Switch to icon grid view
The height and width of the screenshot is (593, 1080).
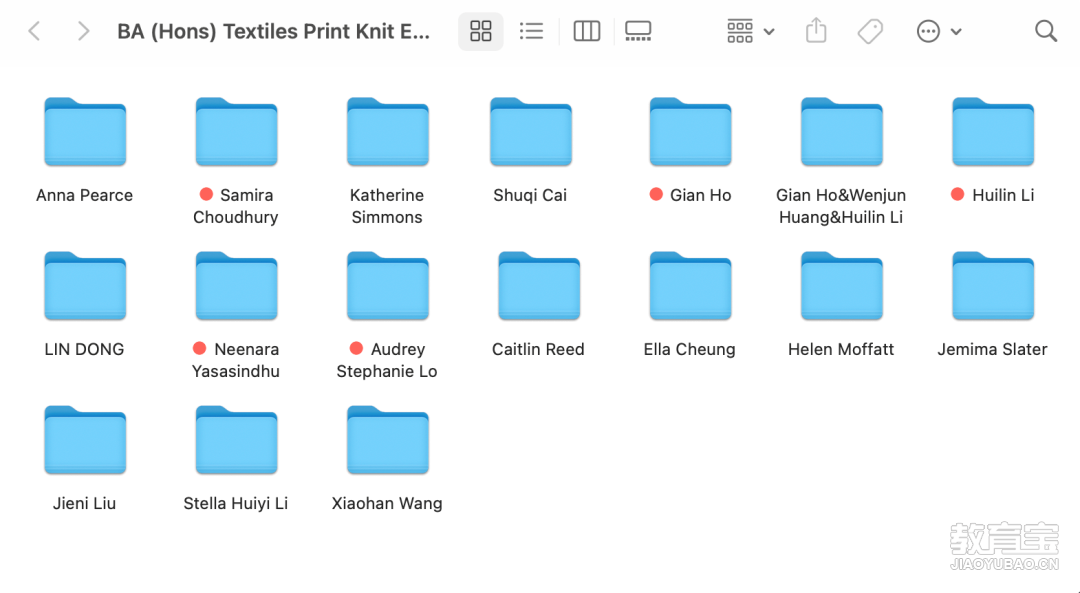[481, 31]
